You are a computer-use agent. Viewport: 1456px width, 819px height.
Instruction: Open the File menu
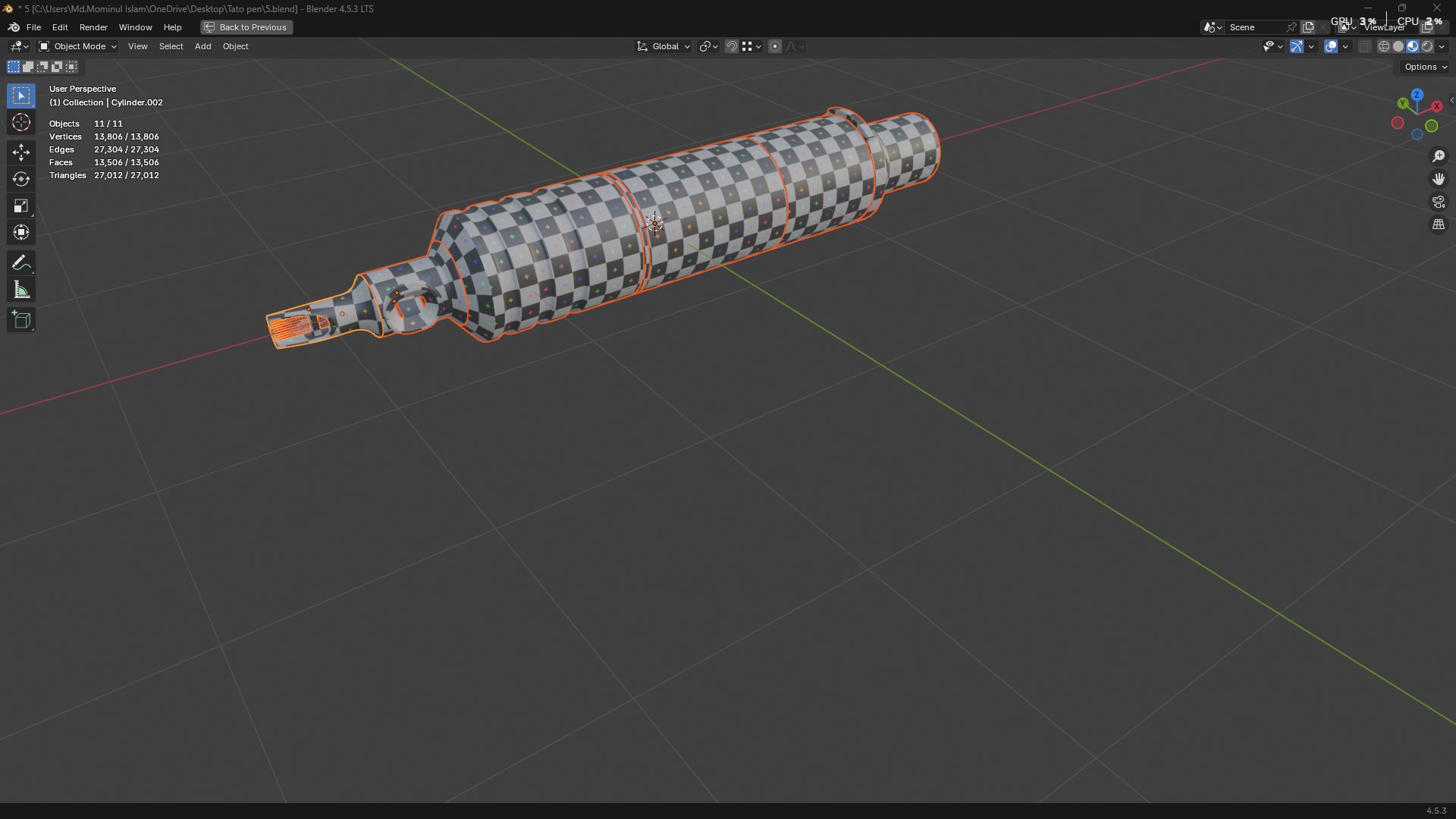(33, 27)
